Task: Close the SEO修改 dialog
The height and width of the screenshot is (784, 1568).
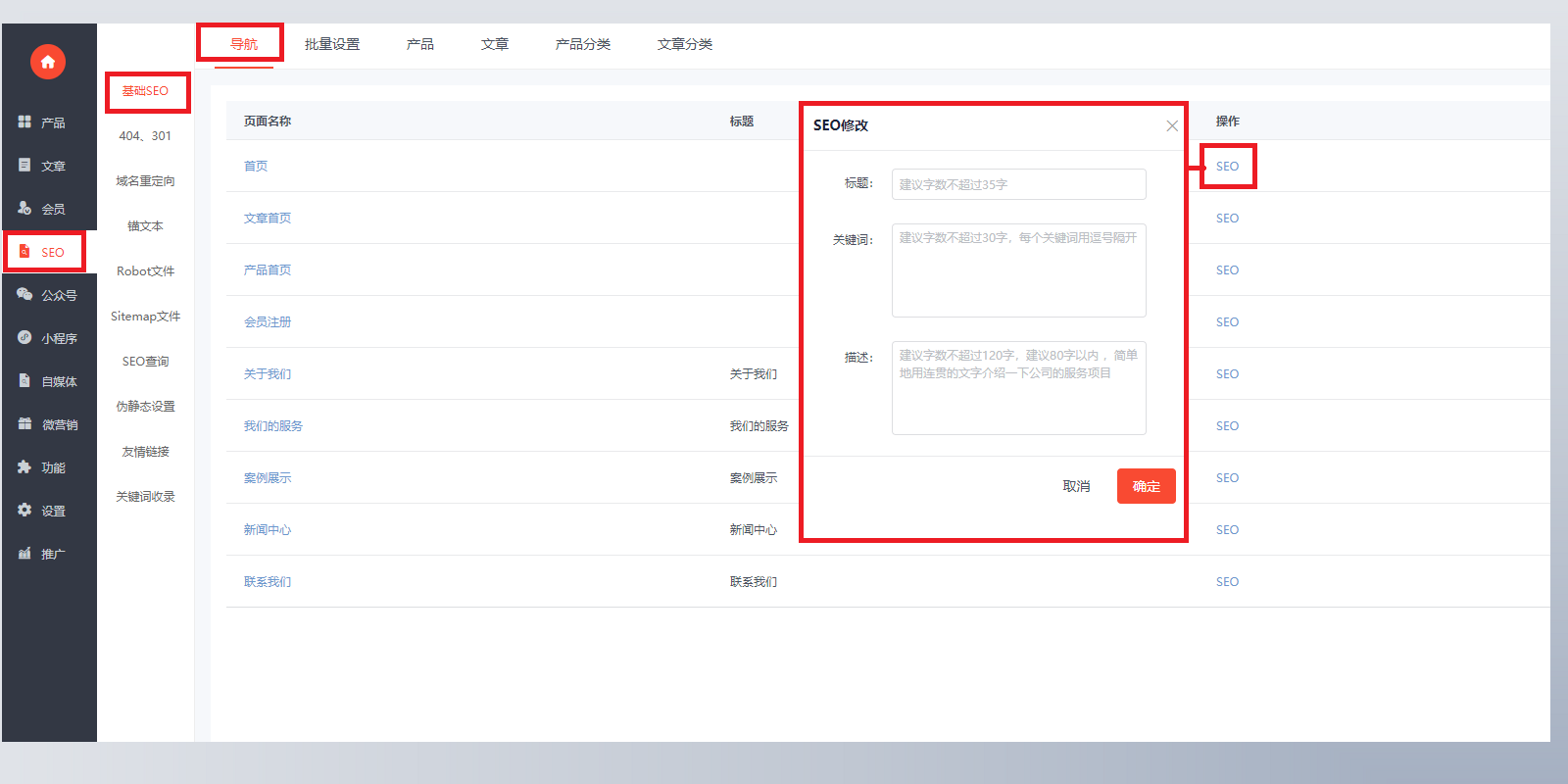Action: tap(1172, 125)
